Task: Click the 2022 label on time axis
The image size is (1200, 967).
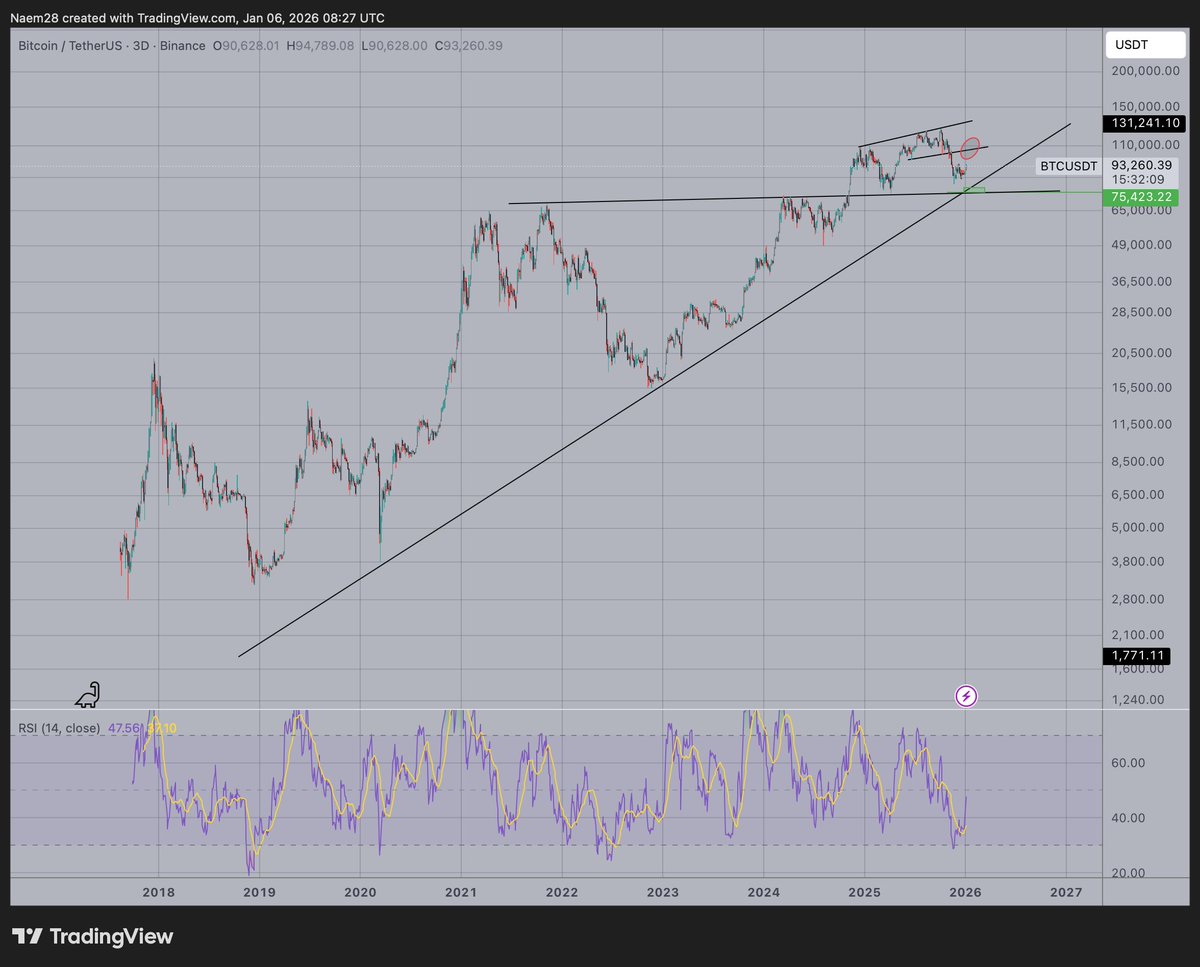Action: (x=561, y=893)
